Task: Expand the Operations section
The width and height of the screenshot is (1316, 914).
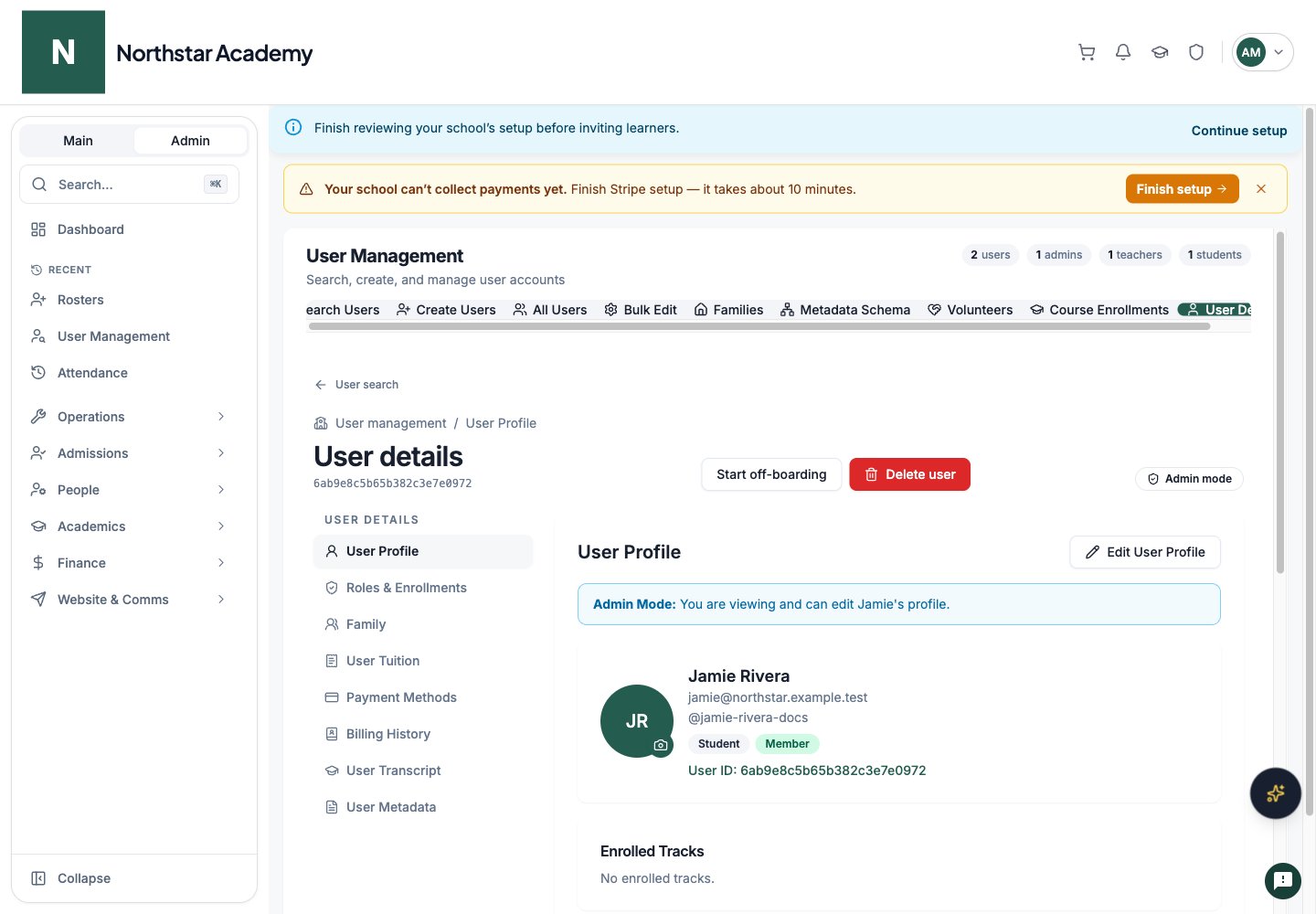Action: click(129, 417)
